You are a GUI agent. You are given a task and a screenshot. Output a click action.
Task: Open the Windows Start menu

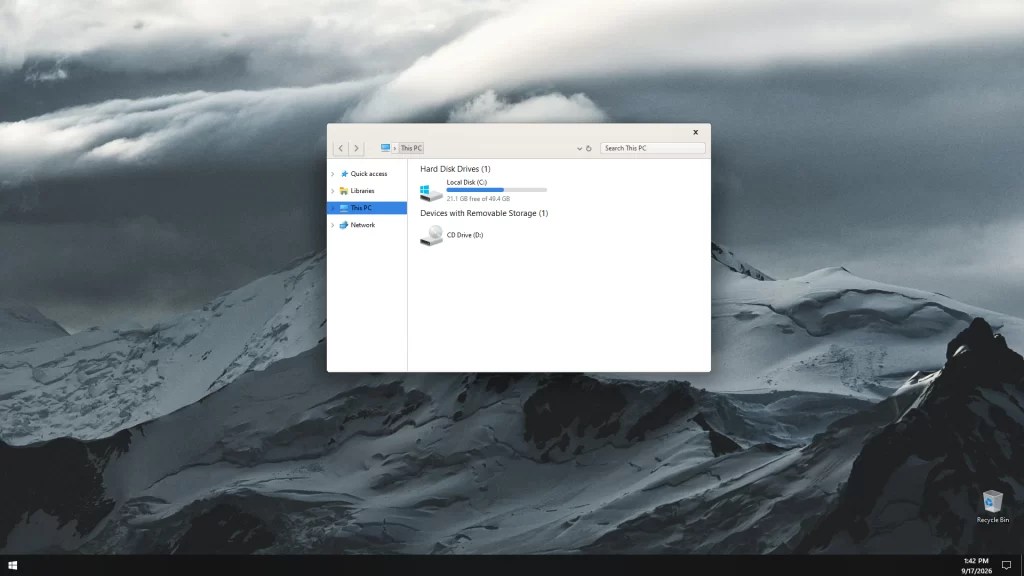click(x=12, y=565)
